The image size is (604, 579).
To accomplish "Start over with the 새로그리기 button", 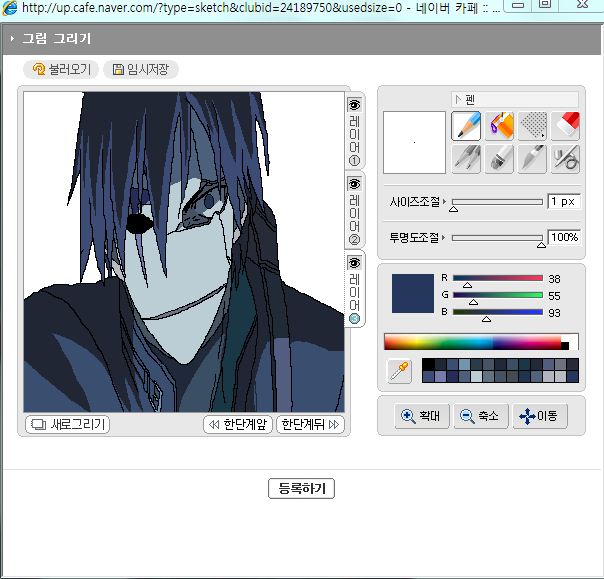I will coord(67,425).
